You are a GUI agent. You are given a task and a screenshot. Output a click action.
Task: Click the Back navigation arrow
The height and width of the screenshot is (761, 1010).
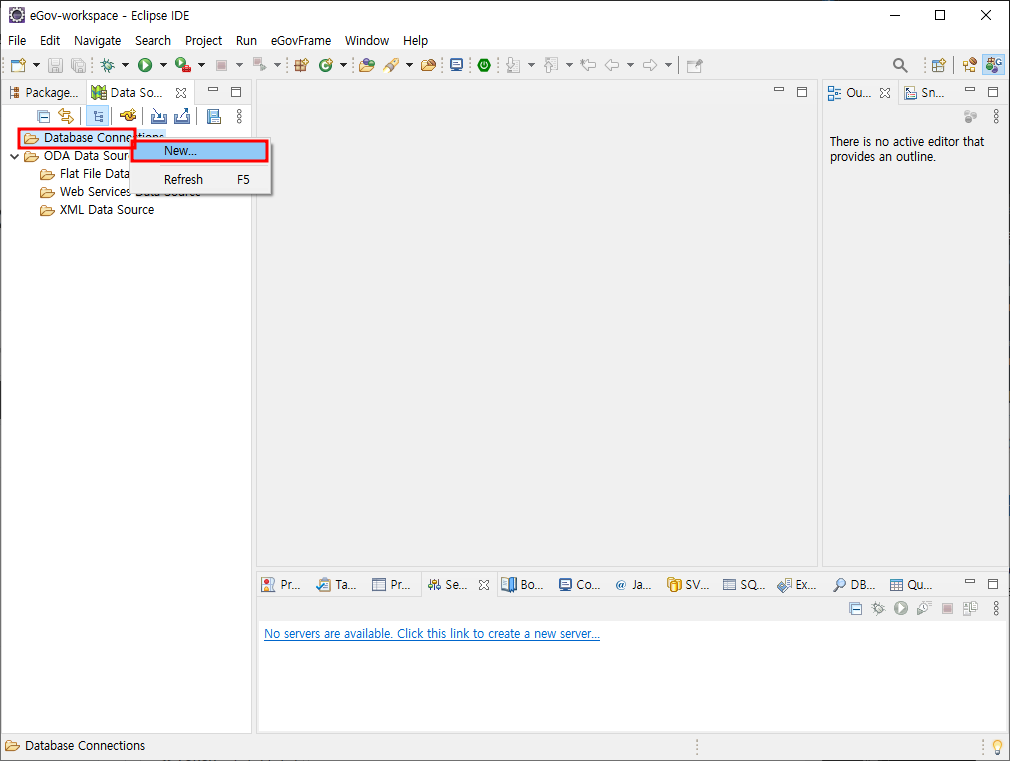(x=612, y=65)
